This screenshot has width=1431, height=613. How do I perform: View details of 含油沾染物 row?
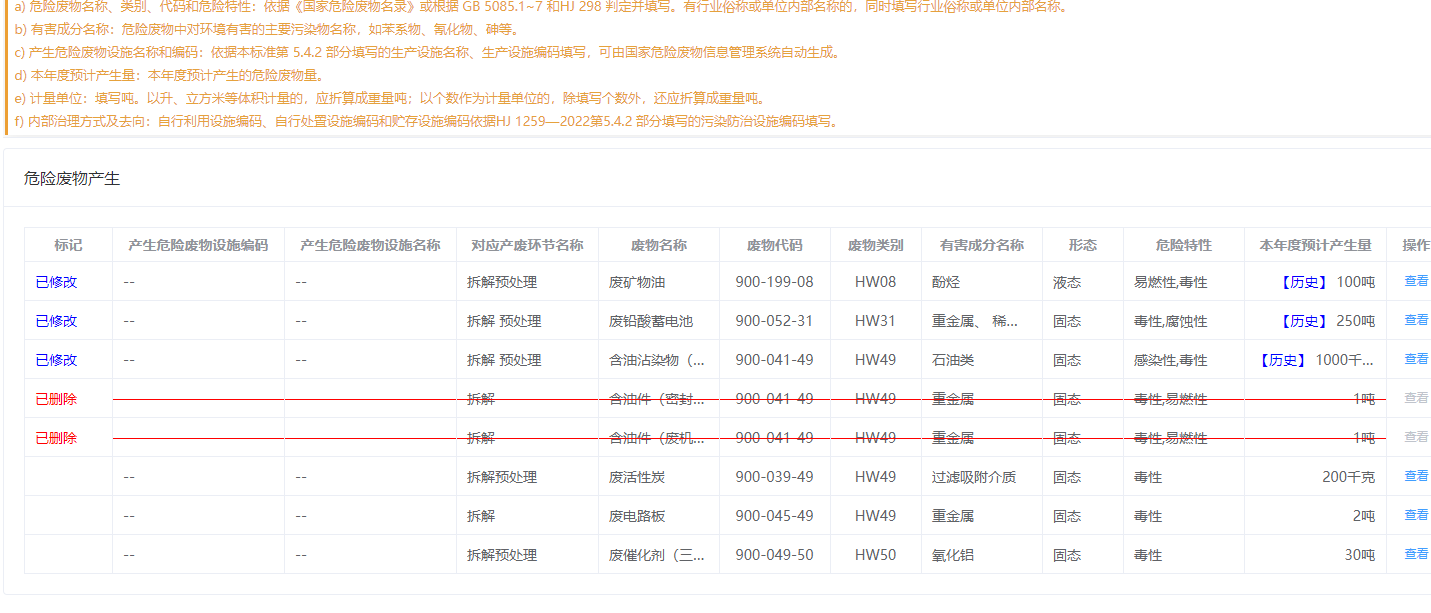pos(1416,359)
